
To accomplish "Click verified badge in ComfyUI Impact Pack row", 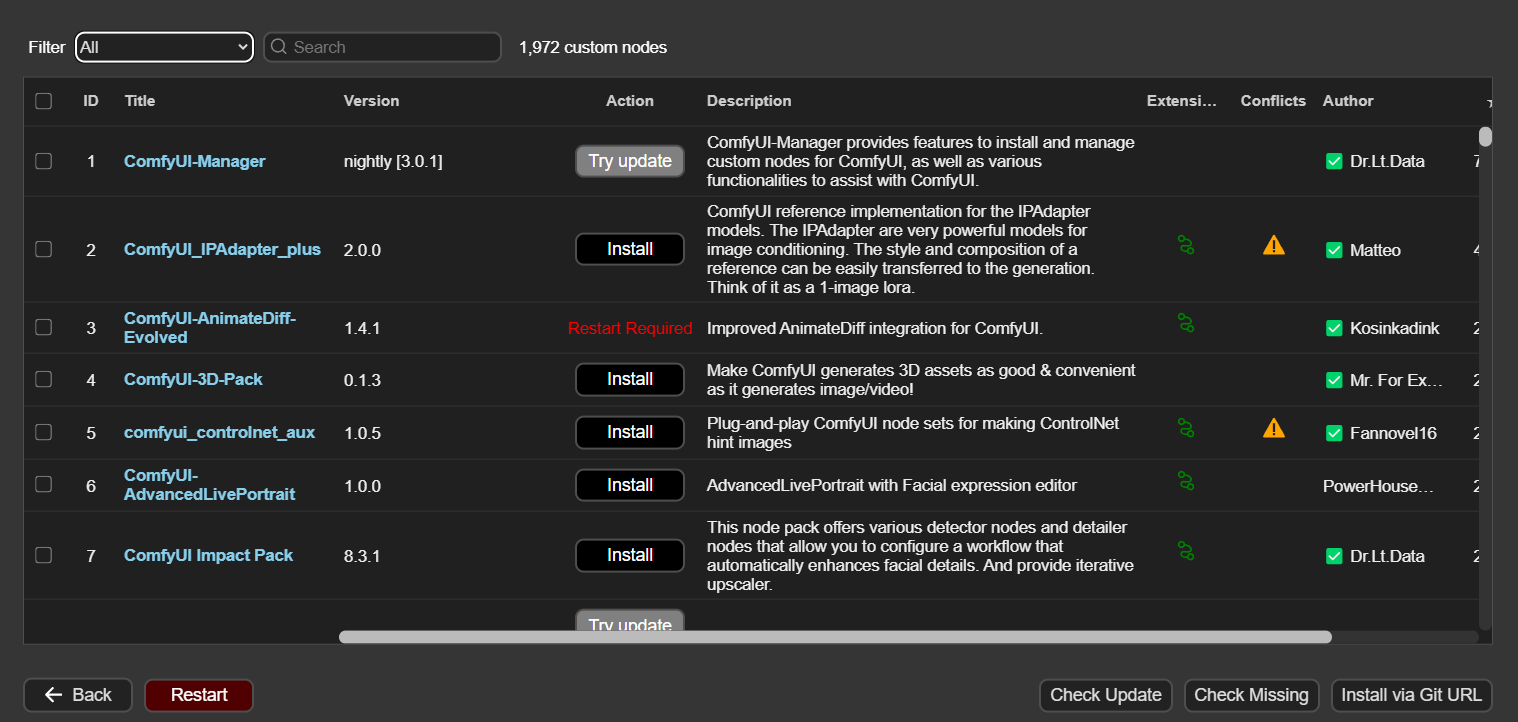I will (1333, 556).
